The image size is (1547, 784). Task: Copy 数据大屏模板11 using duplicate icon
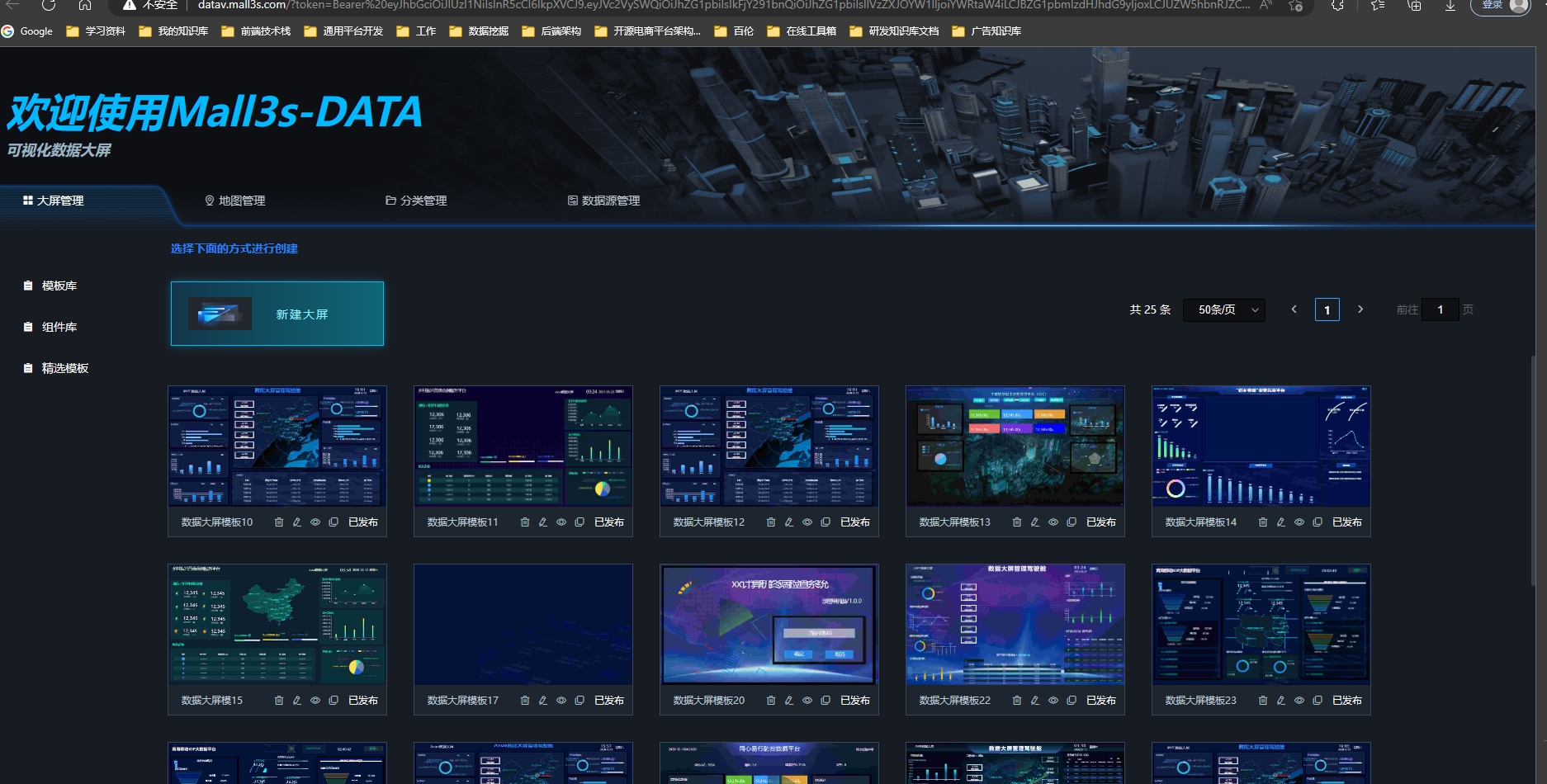[580, 522]
